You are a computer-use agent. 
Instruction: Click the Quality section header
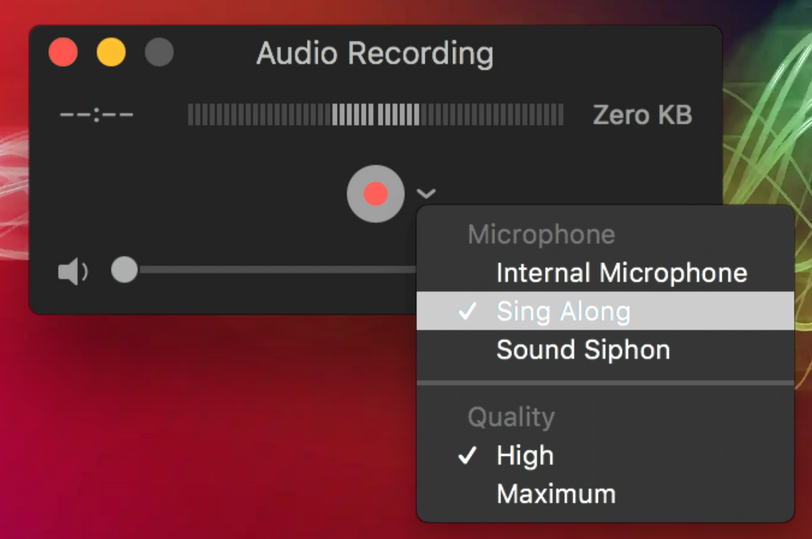(511, 417)
